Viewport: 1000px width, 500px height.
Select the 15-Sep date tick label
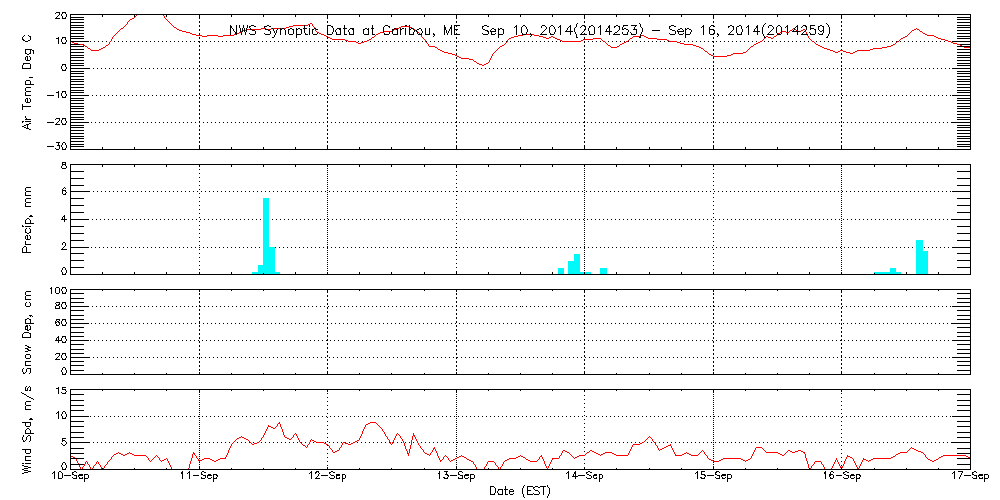(713, 477)
